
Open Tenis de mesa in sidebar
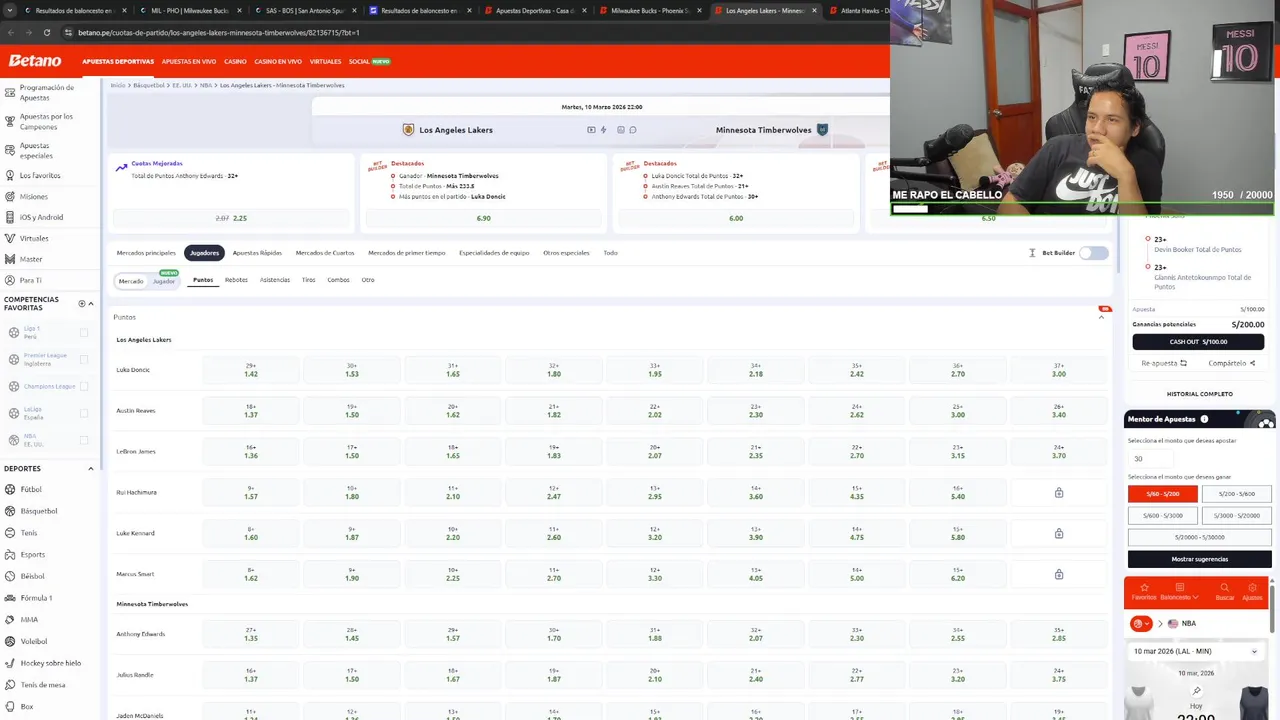42,685
